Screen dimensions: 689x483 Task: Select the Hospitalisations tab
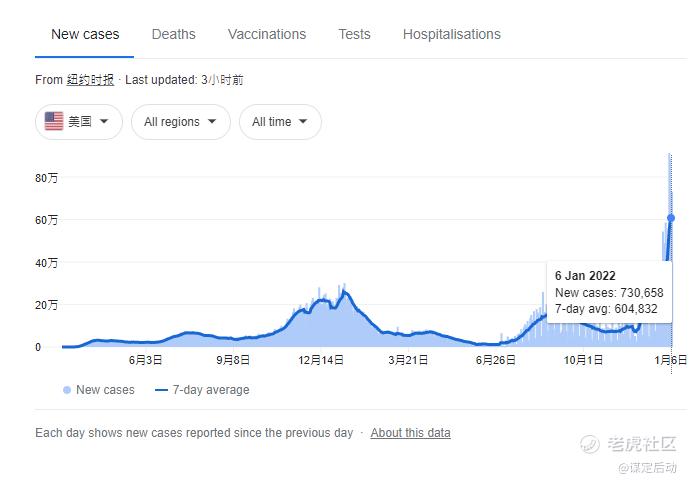[x=452, y=34]
